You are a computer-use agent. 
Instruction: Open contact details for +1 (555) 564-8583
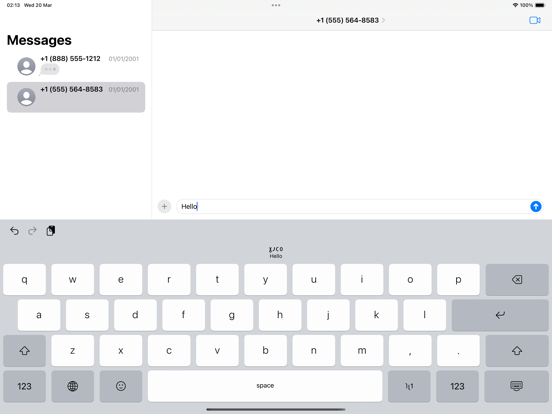tap(350, 20)
